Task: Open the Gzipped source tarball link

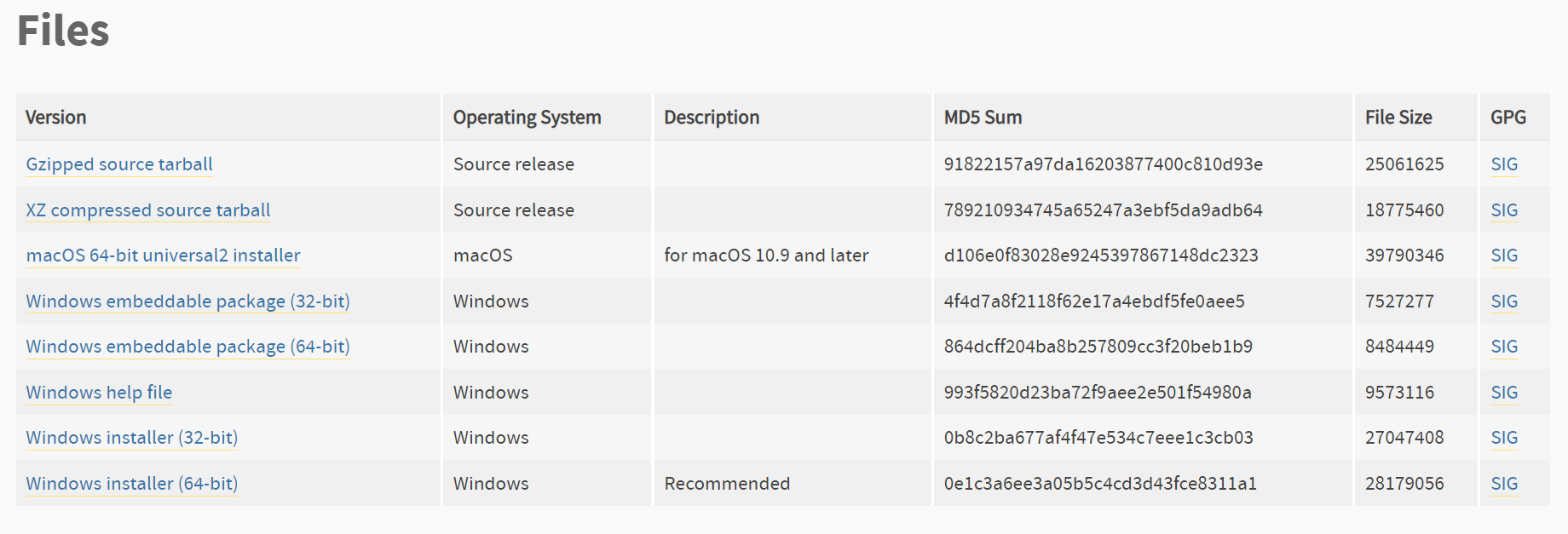Action: 119,164
